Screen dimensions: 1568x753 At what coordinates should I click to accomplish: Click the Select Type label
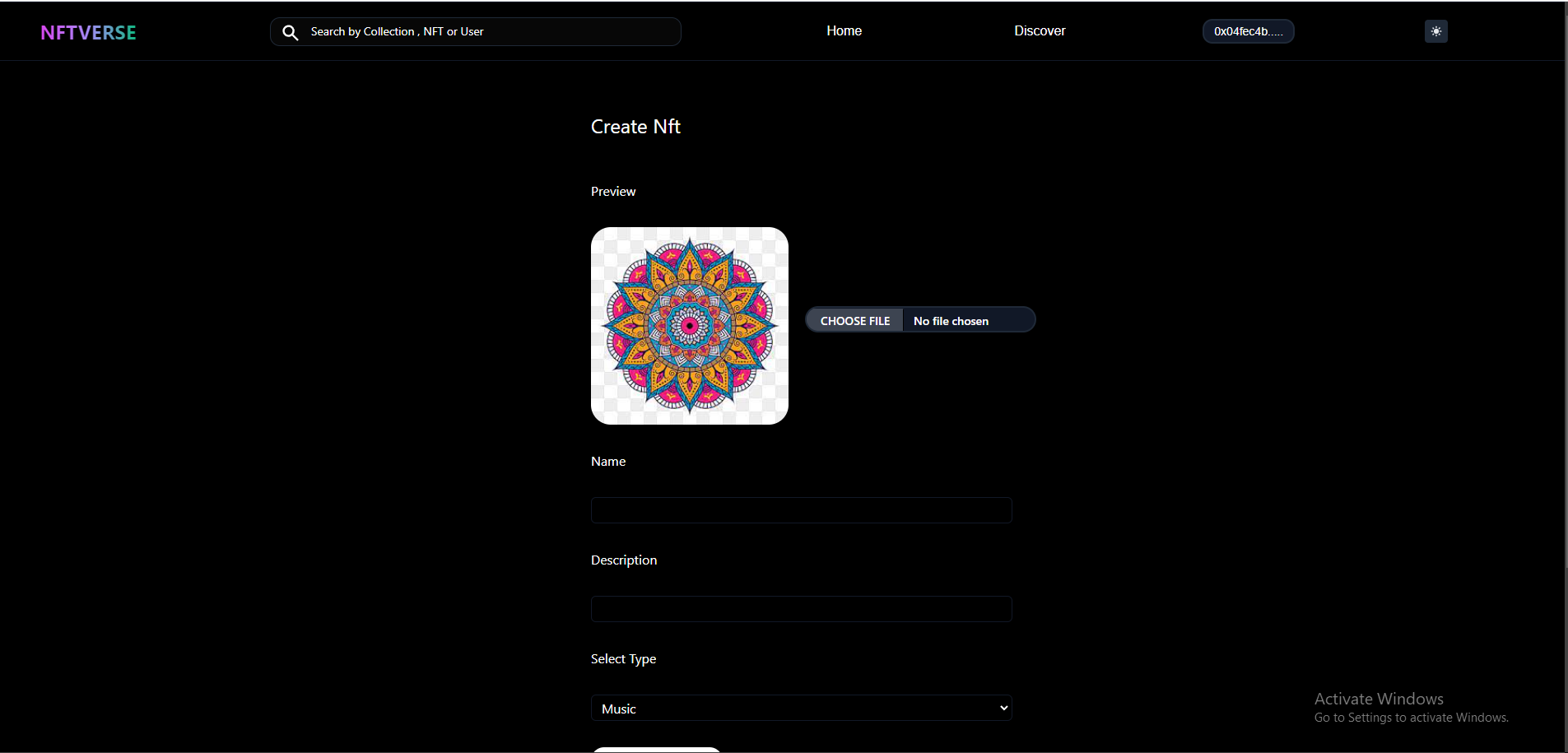pyautogui.click(x=623, y=658)
